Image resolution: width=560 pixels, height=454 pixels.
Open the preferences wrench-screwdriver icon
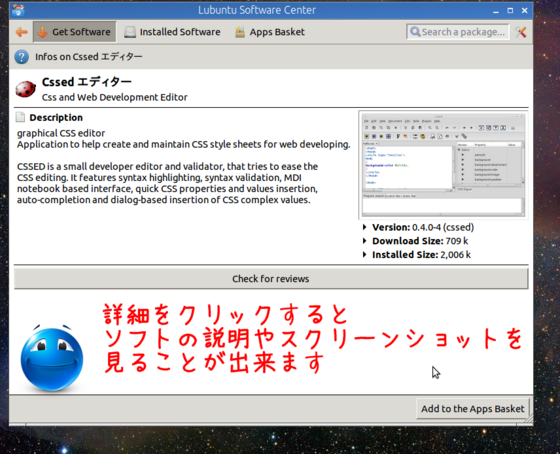coord(521,32)
